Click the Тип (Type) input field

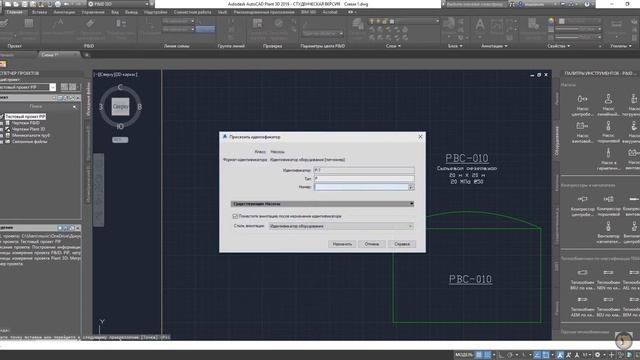(x=364, y=178)
